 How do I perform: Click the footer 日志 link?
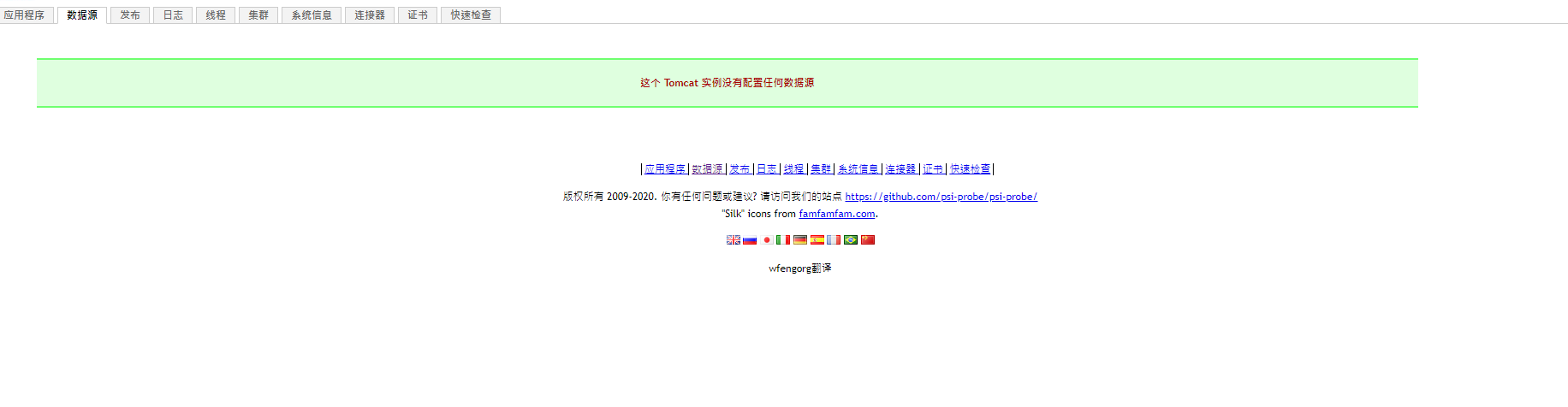coord(767,169)
